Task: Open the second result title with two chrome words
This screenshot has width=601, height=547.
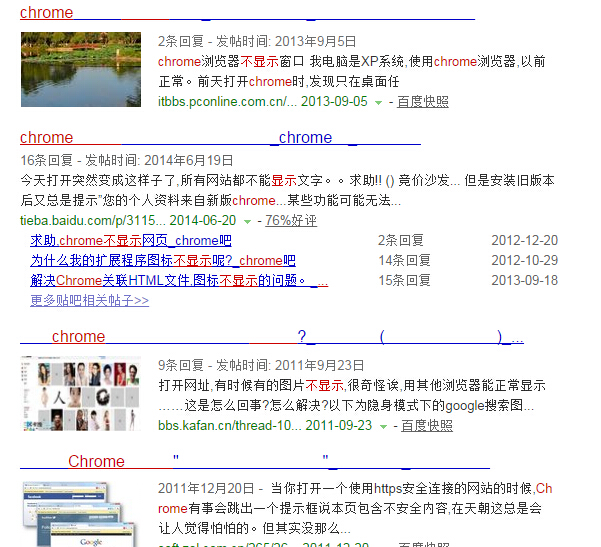Action: [220, 138]
